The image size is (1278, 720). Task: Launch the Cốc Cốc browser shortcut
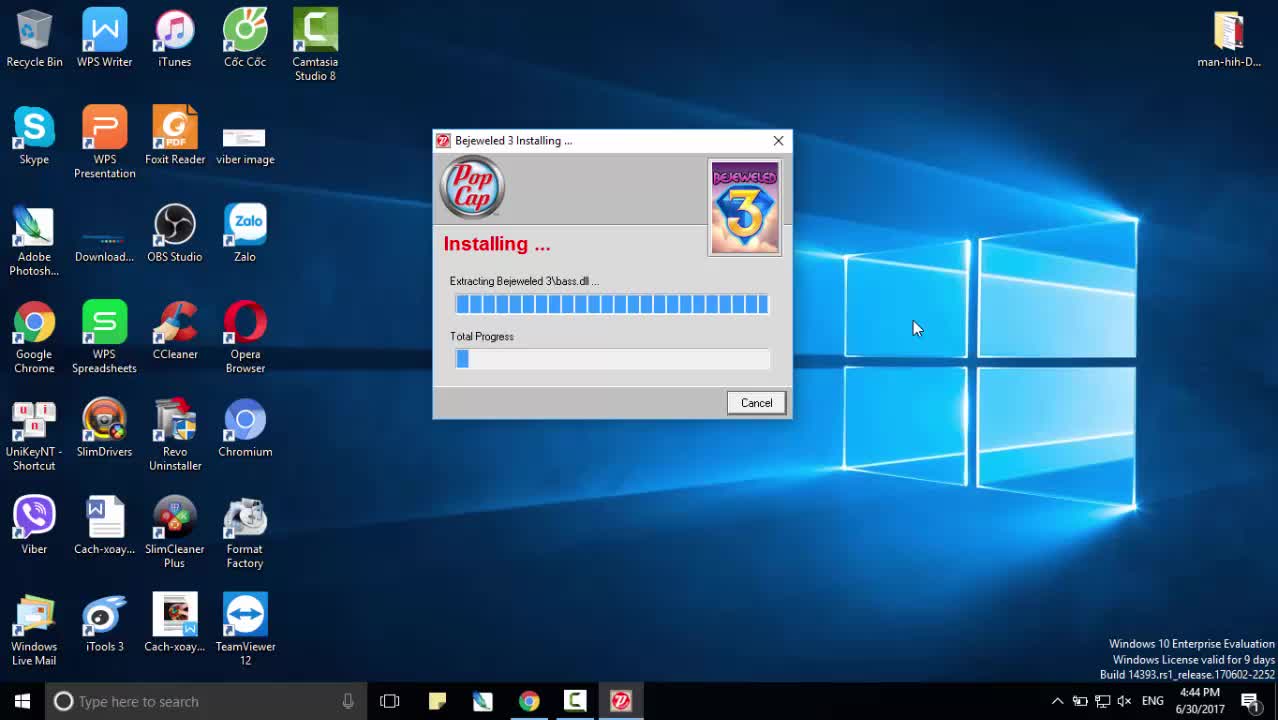245,39
